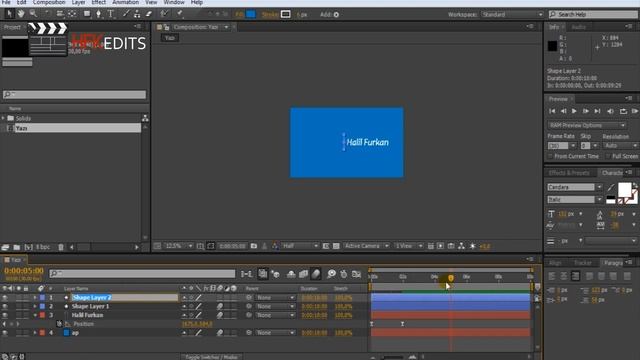This screenshot has width=640, height=360.
Task: Open the Stroke options box icon
Action: coord(286,14)
